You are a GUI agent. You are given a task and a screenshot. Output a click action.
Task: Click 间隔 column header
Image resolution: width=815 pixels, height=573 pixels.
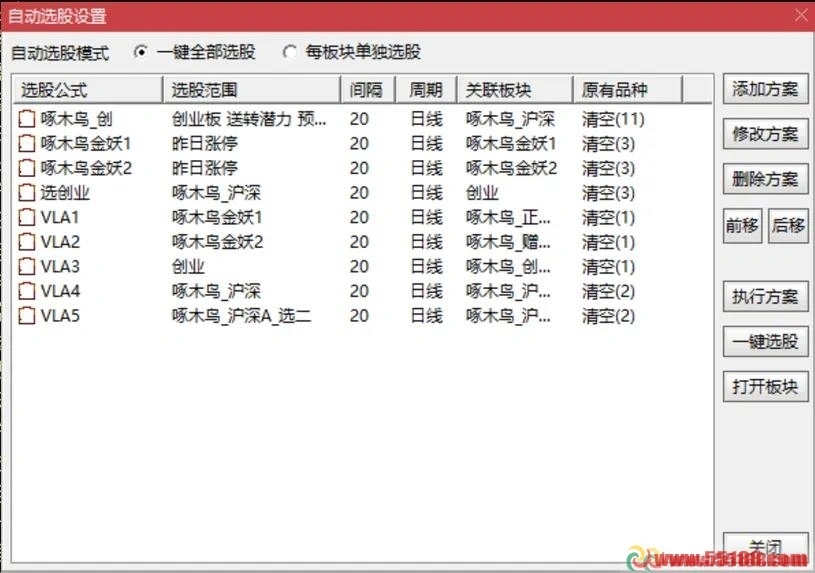368,90
